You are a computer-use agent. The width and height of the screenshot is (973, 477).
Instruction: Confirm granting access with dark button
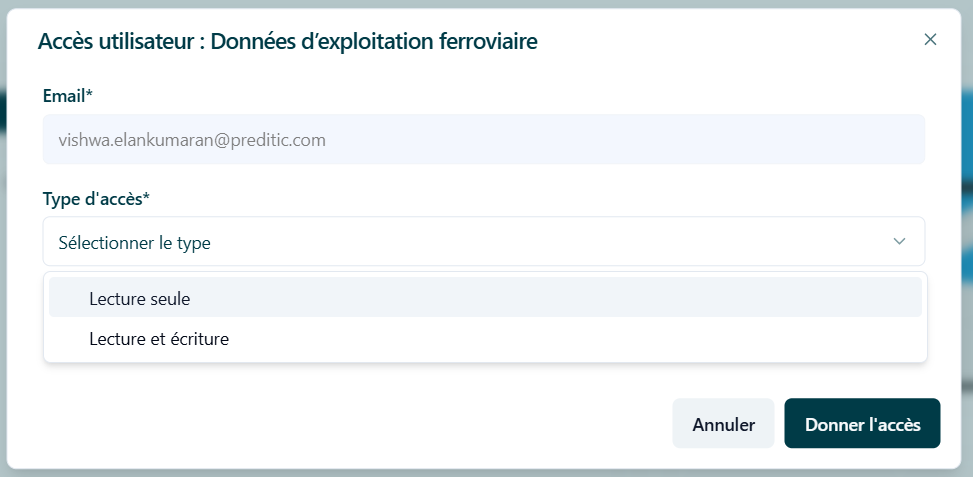862,423
